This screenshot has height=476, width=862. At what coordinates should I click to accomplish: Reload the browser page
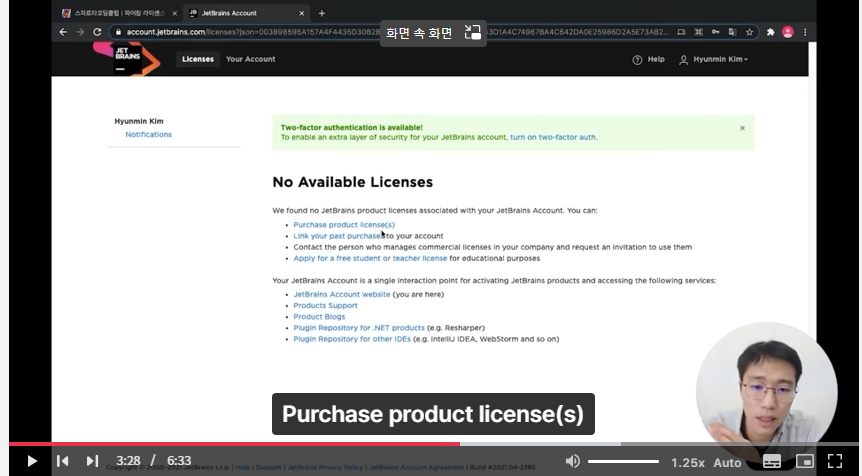tap(97, 32)
